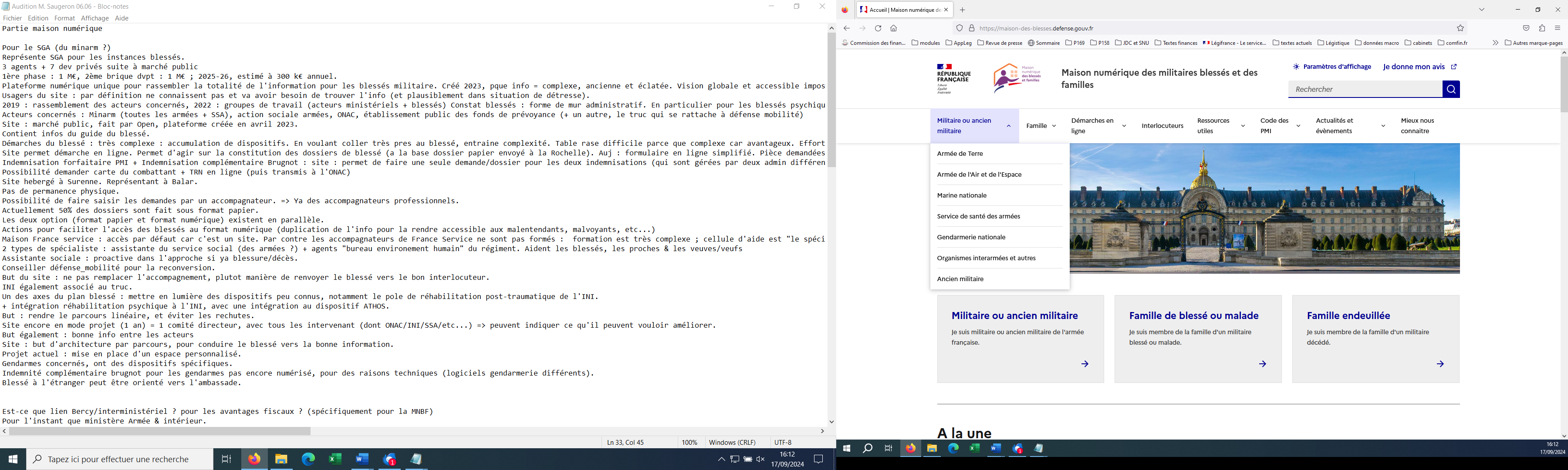Click the Notepad horizontal scrollbar thumb
Screen dimensions: 1568x470
[160, 431]
